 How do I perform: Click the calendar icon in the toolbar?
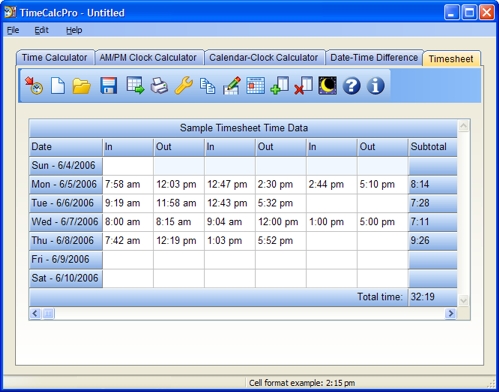click(255, 86)
